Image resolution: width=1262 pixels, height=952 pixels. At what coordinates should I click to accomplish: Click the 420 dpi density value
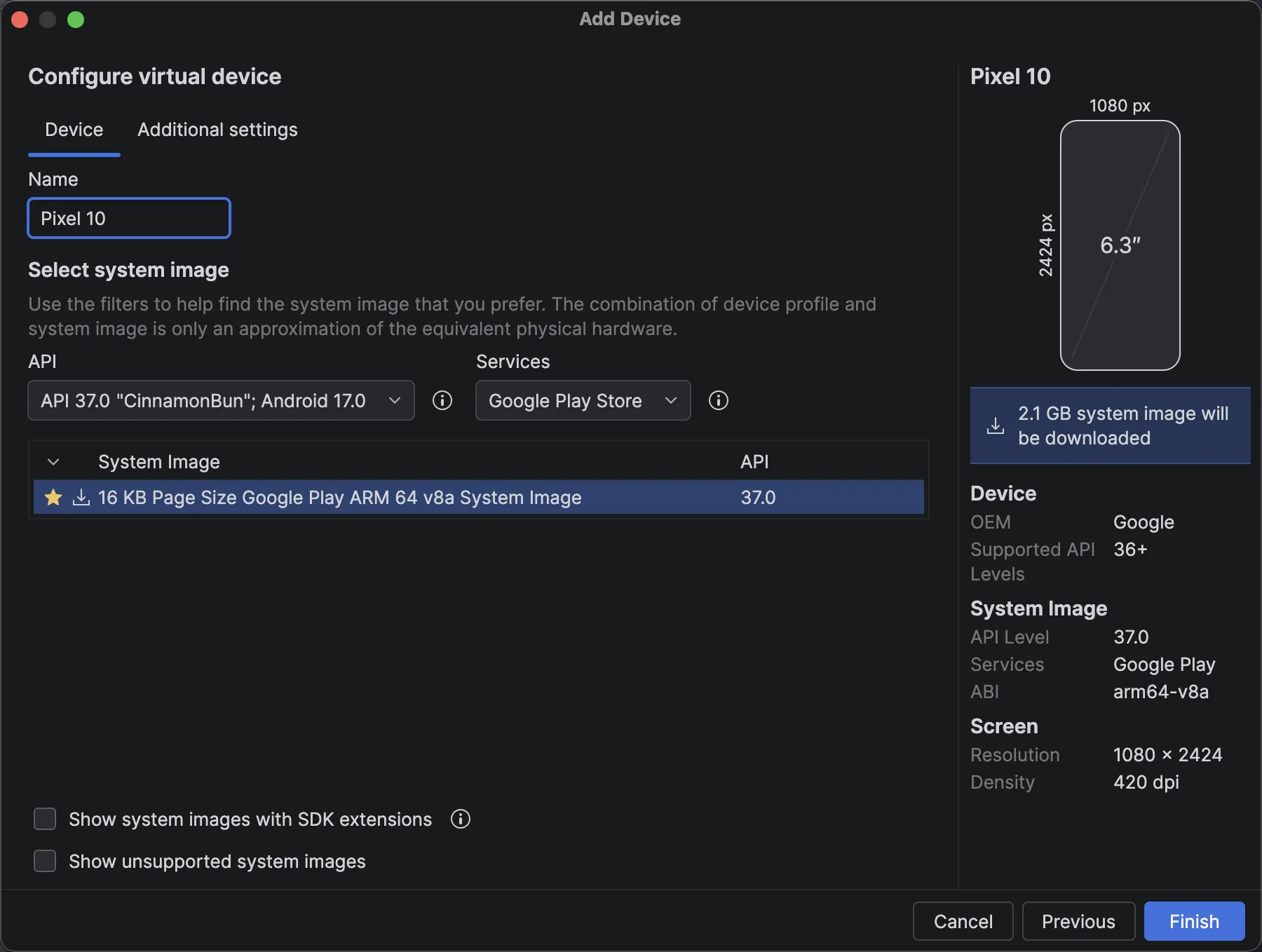click(1146, 782)
